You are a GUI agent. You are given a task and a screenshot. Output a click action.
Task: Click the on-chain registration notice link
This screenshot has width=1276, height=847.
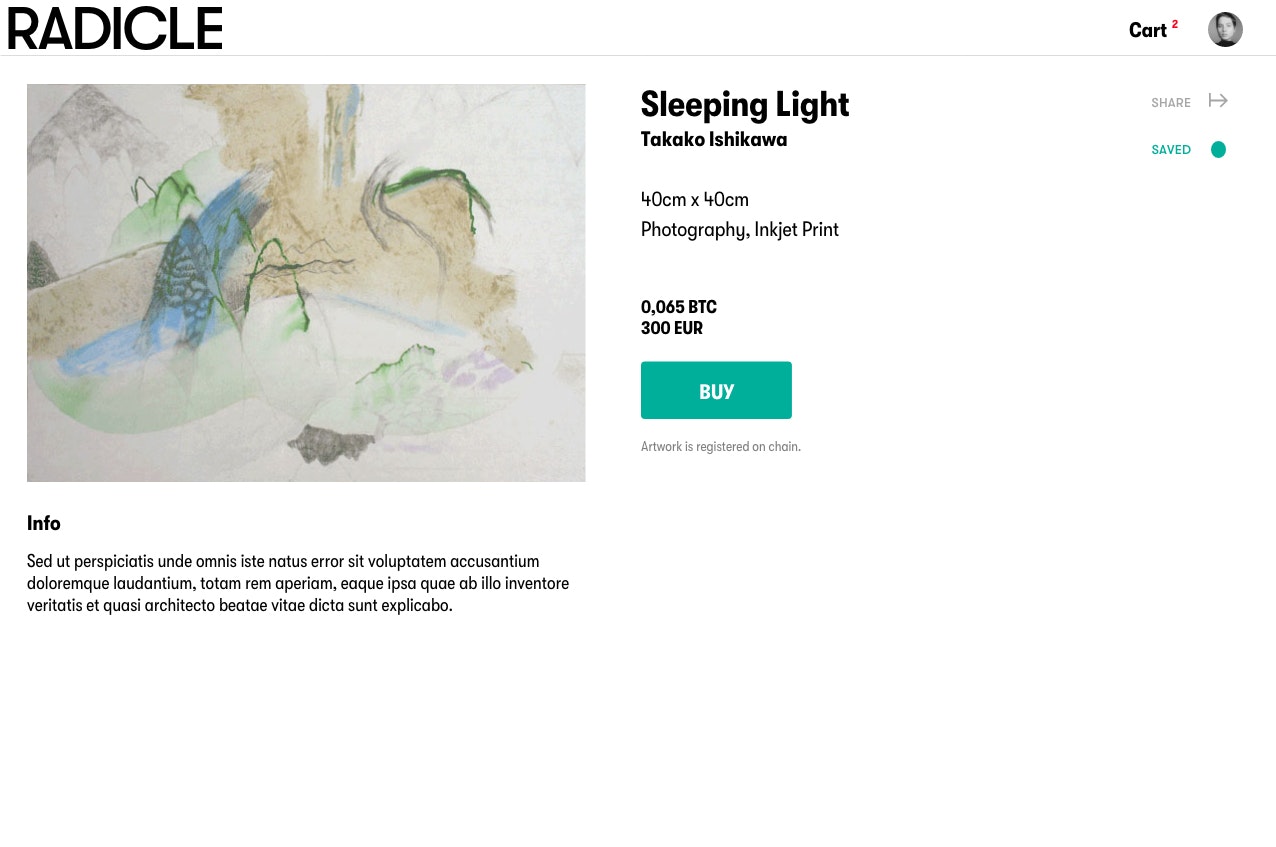pyautogui.click(x=720, y=446)
